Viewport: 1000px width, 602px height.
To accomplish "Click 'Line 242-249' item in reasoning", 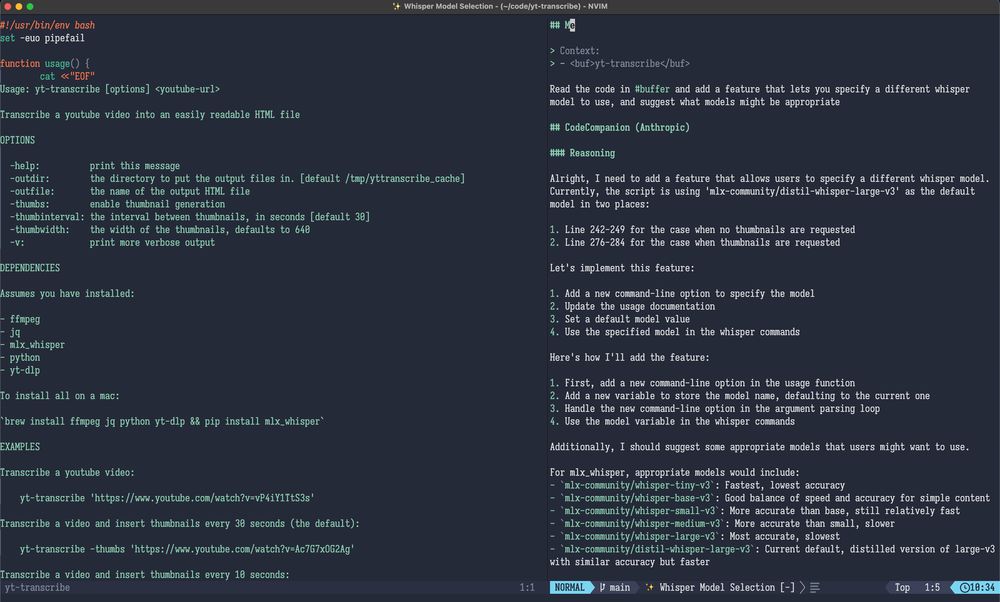I will 702,230.
